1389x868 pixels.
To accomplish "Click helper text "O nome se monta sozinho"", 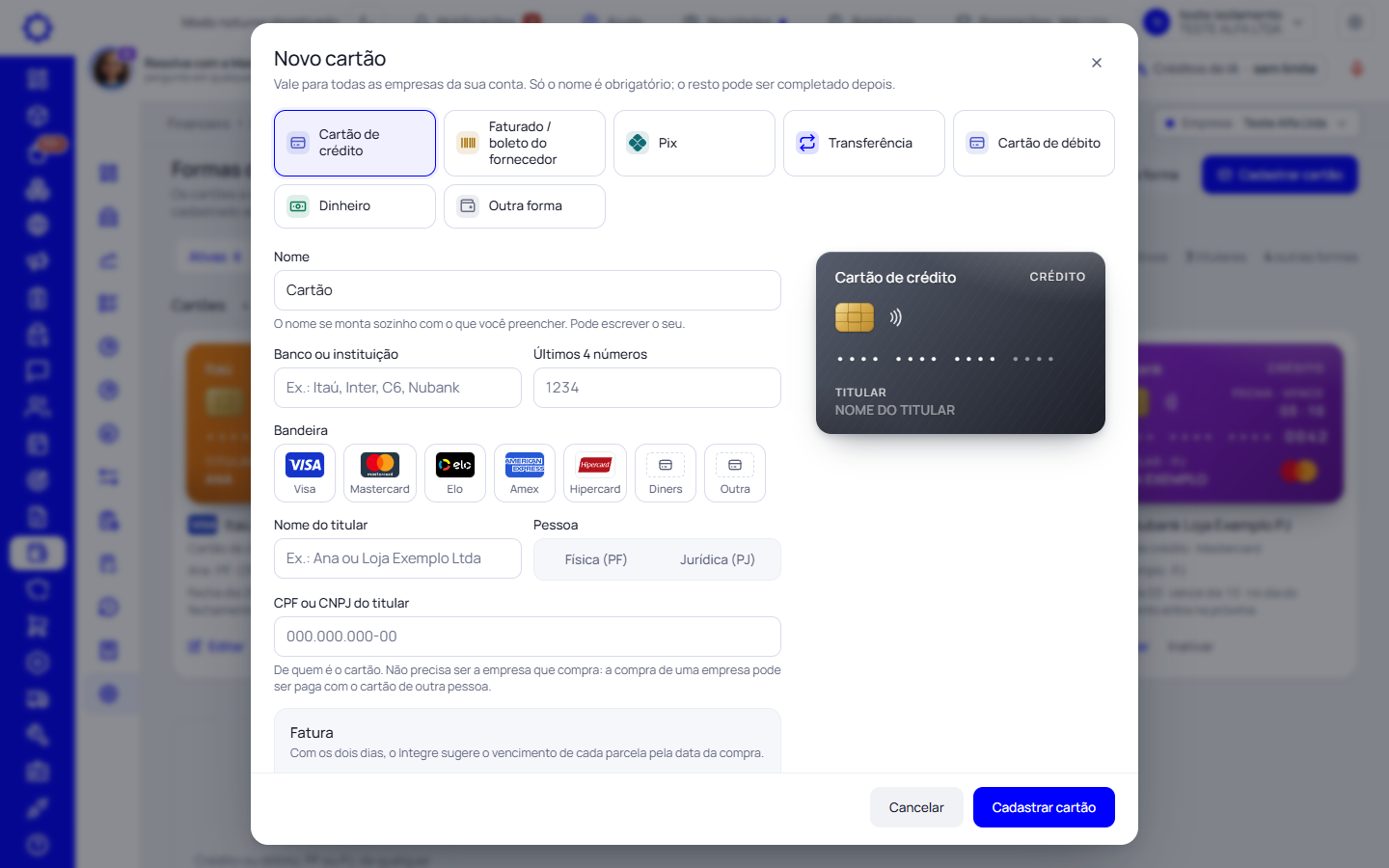I will coord(479,324).
